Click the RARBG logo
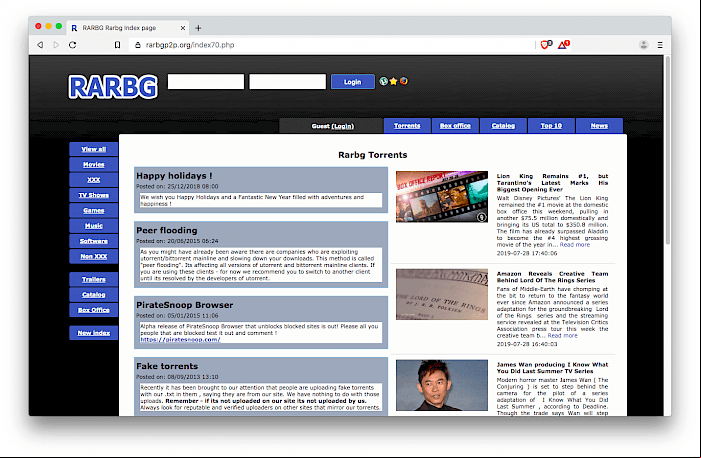The width and height of the screenshot is (701, 458). [x=113, y=87]
